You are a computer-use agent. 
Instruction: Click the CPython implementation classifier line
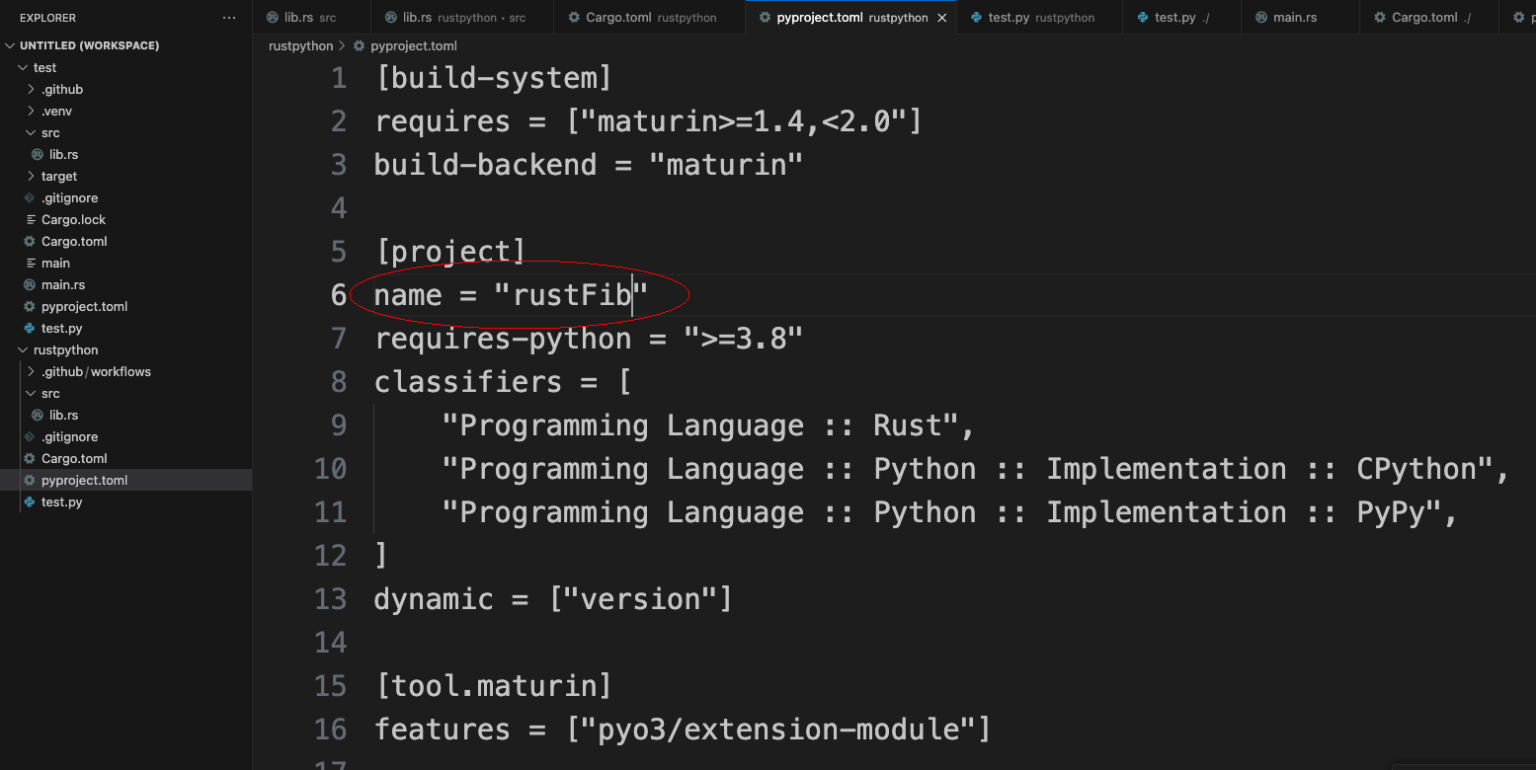click(x=976, y=469)
